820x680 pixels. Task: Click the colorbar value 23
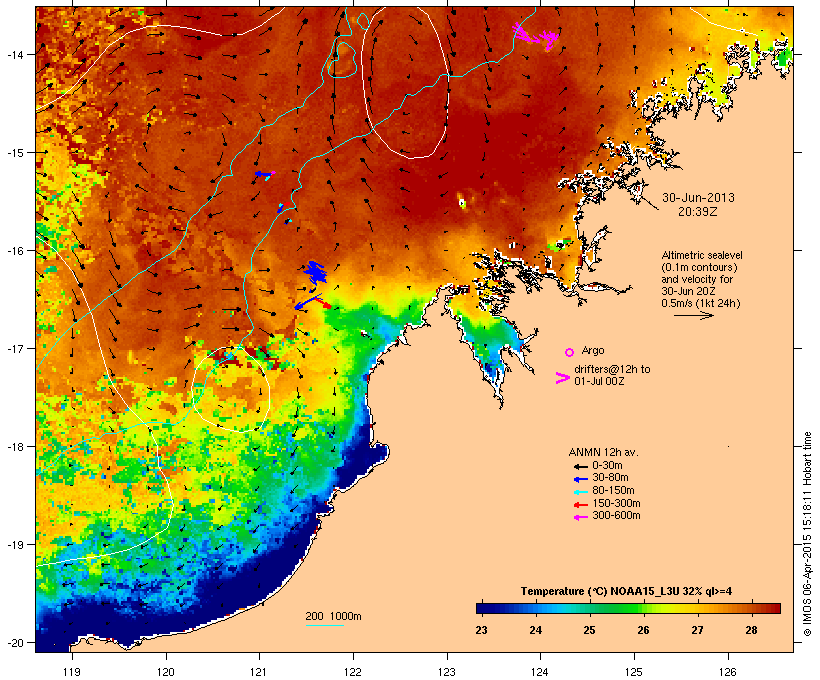click(481, 630)
